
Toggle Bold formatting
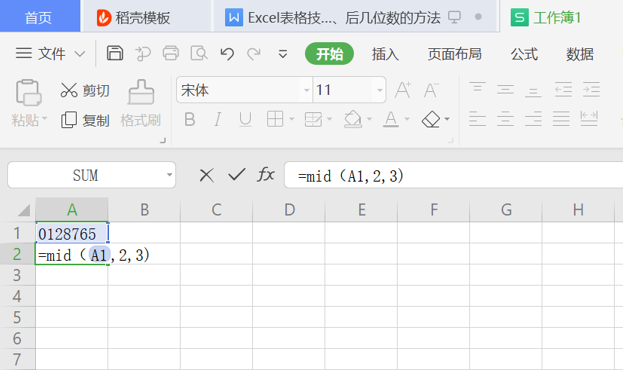pyautogui.click(x=190, y=119)
